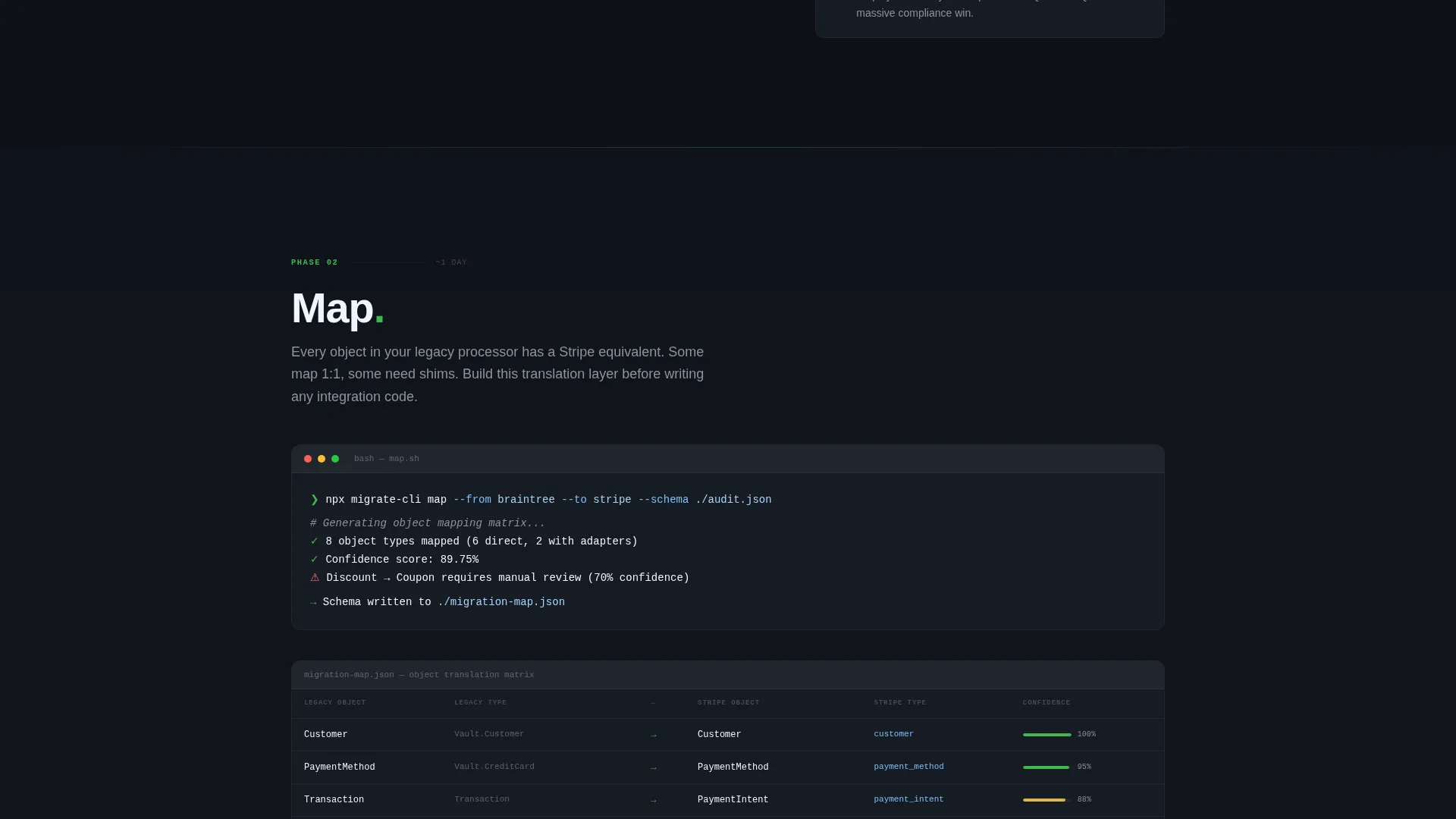Screen dimensions: 1456x819
Task: Click the '--to stripe' command flag
Action: tap(596, 500)
